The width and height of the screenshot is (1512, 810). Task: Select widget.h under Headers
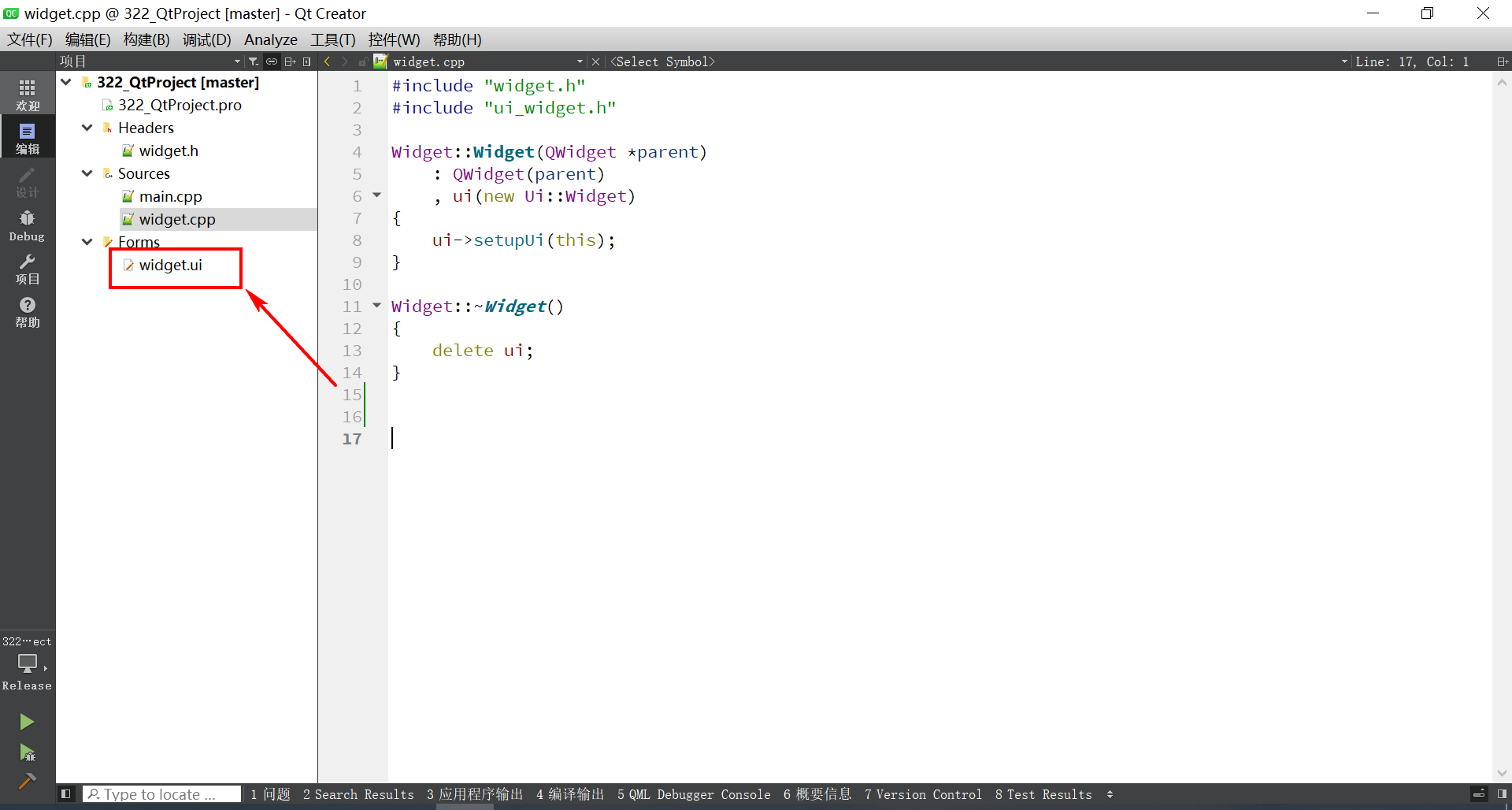169,150
